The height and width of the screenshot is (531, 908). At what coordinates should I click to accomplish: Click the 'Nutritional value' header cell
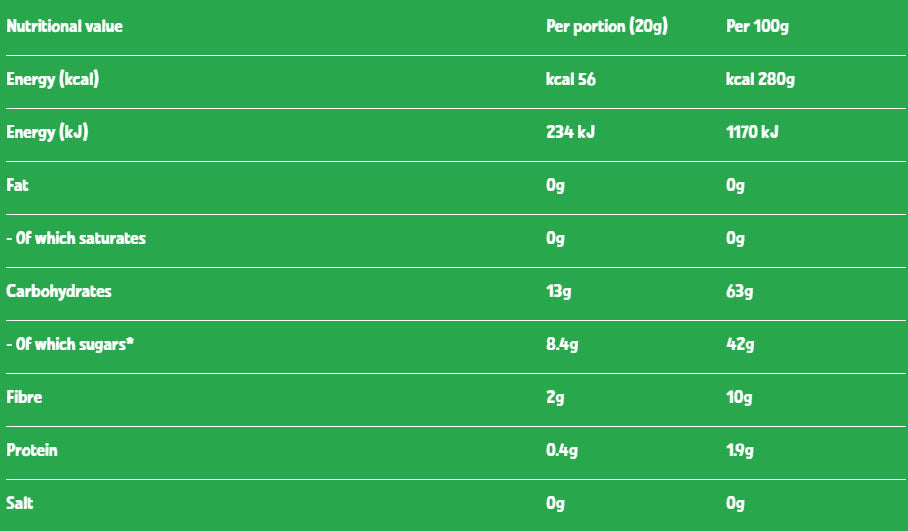click(65, 27)
